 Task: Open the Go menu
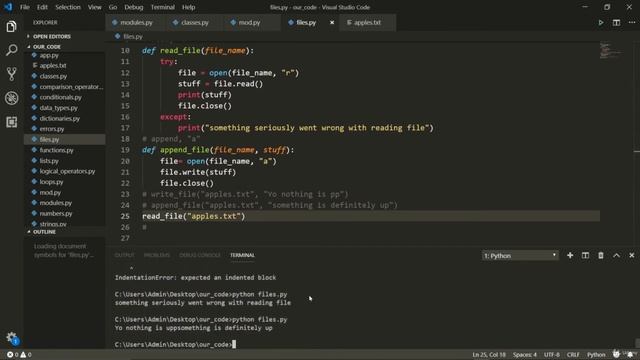click(x=113, y=7)
